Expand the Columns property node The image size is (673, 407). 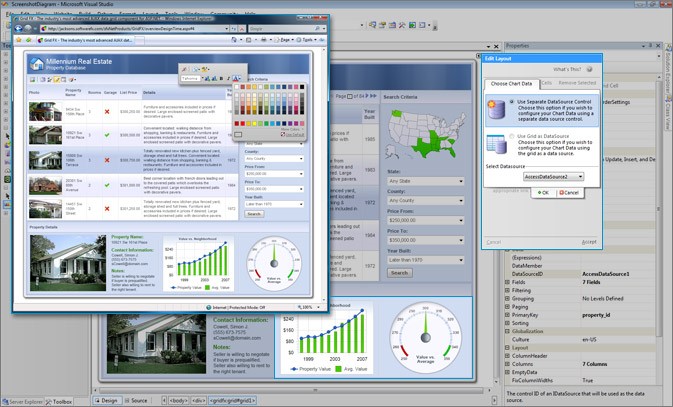tap(507, 364)
